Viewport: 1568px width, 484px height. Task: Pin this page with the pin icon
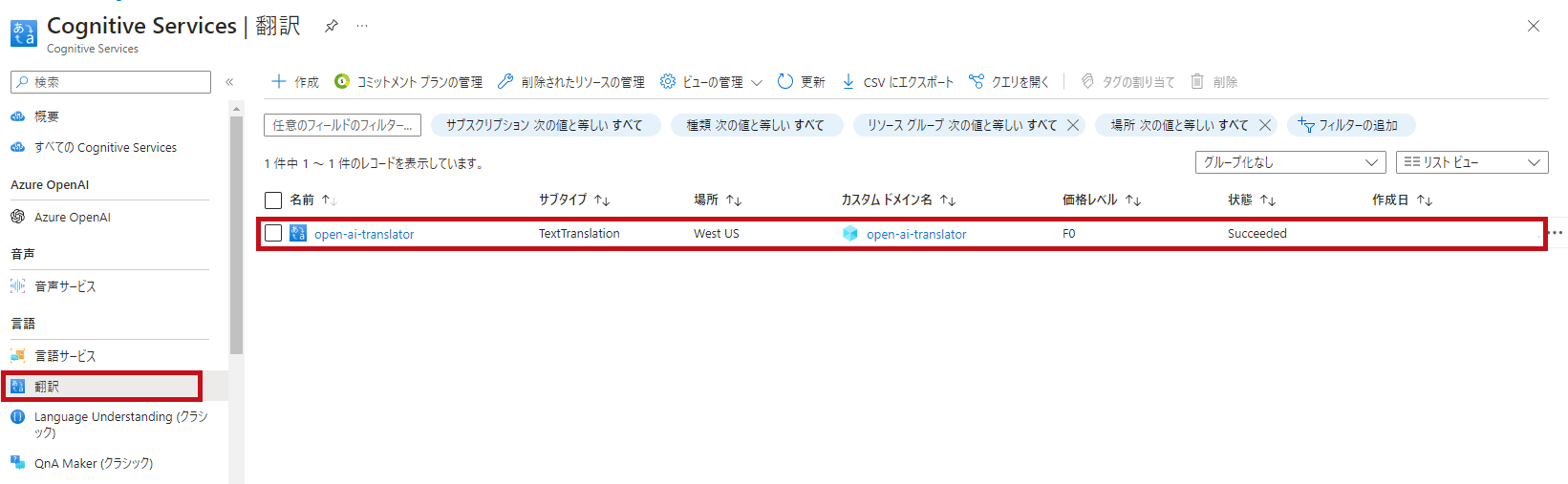[331, 26]
